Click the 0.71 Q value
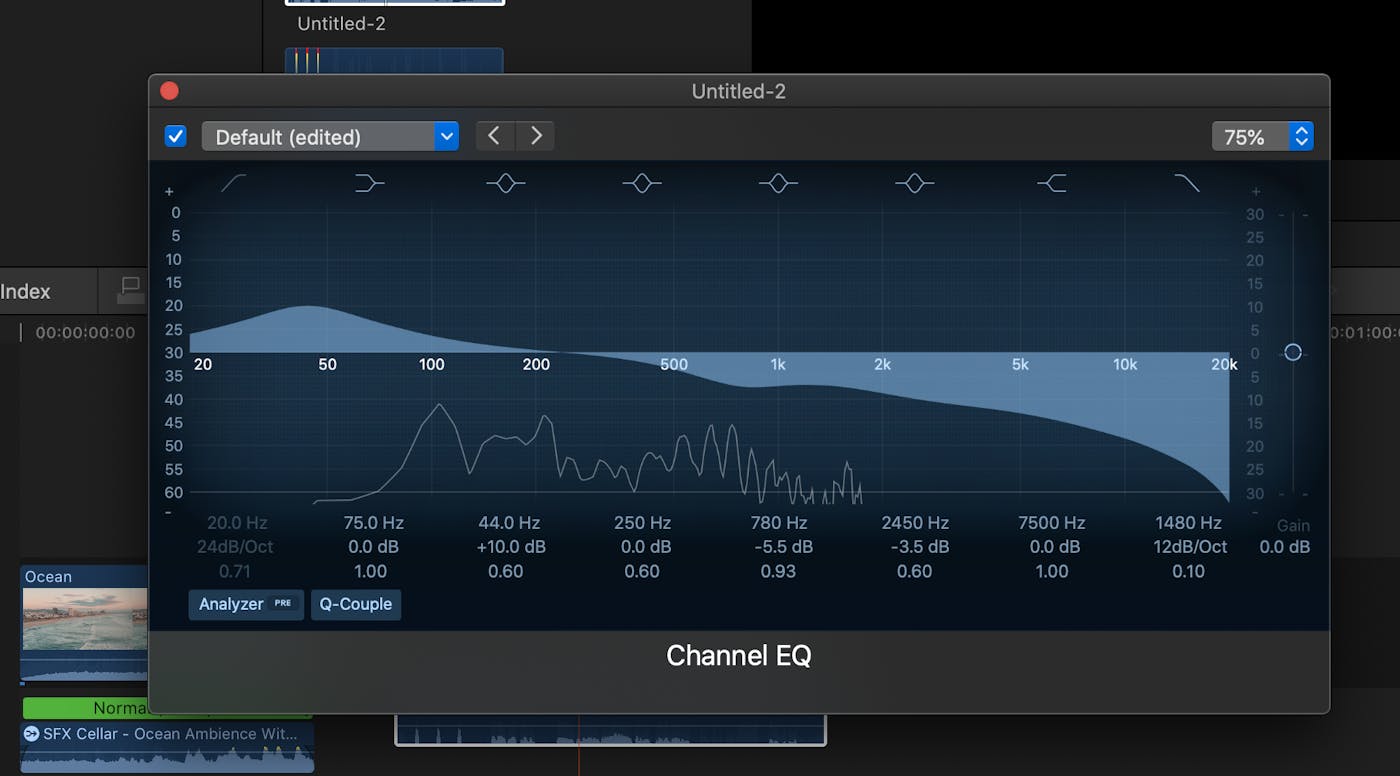 235,571
